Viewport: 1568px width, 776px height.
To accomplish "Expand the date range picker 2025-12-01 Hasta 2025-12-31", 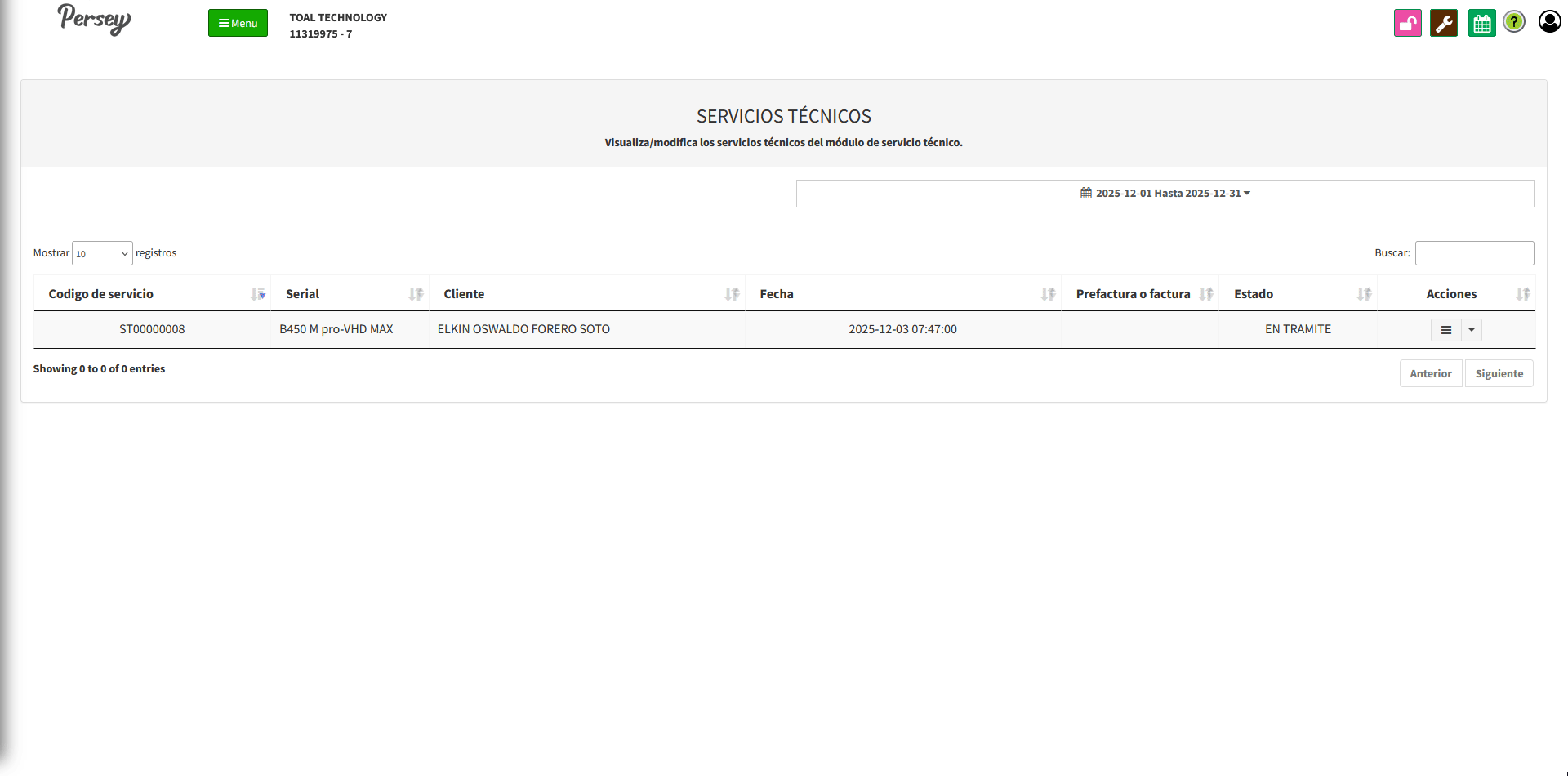I will [1165, 194].
